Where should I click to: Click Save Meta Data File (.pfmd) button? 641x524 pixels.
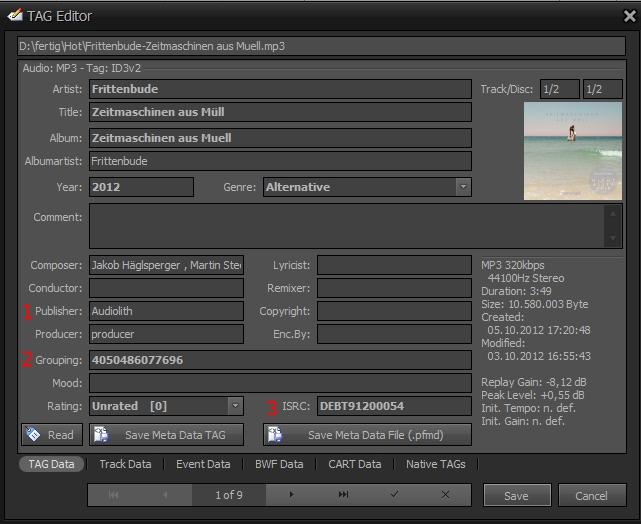pyautogui.click(x=367, y=434)
